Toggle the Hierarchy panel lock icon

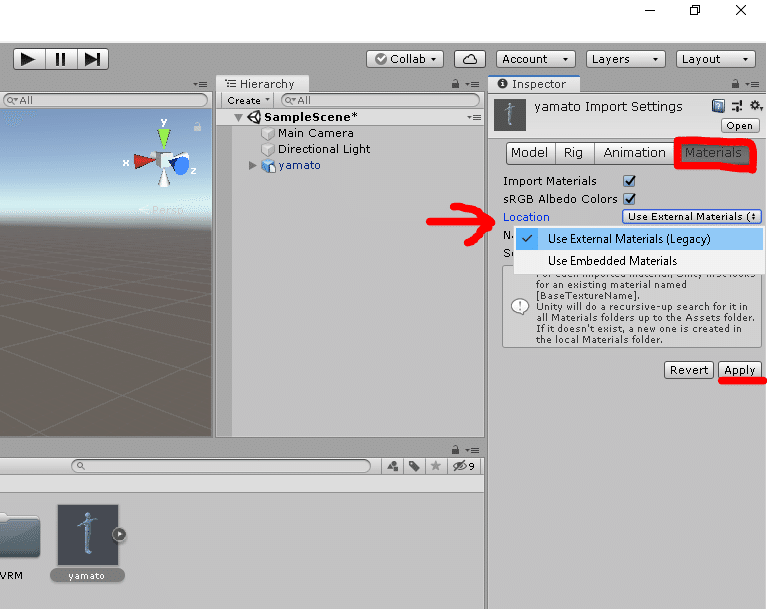pos(455,84)
